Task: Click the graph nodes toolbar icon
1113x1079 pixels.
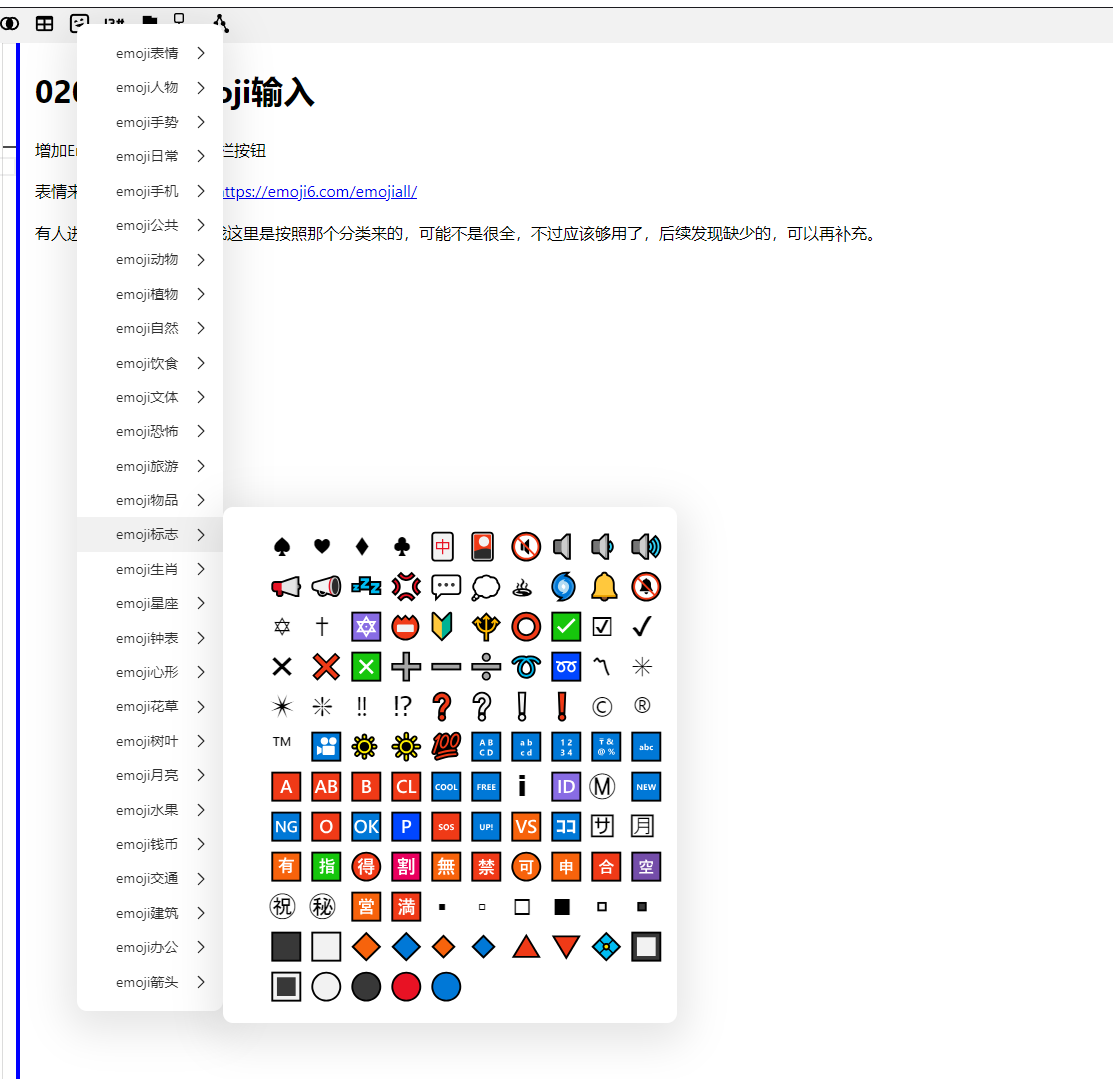Action: [221, 23]
